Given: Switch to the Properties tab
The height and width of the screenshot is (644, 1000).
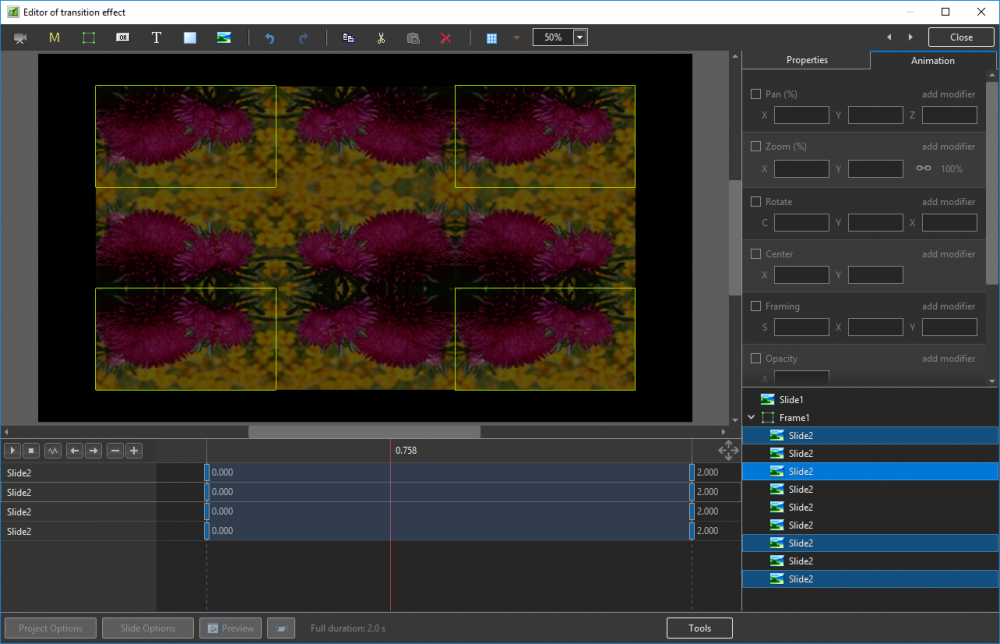Looking at the screenshot, I should tap(806, 60).
